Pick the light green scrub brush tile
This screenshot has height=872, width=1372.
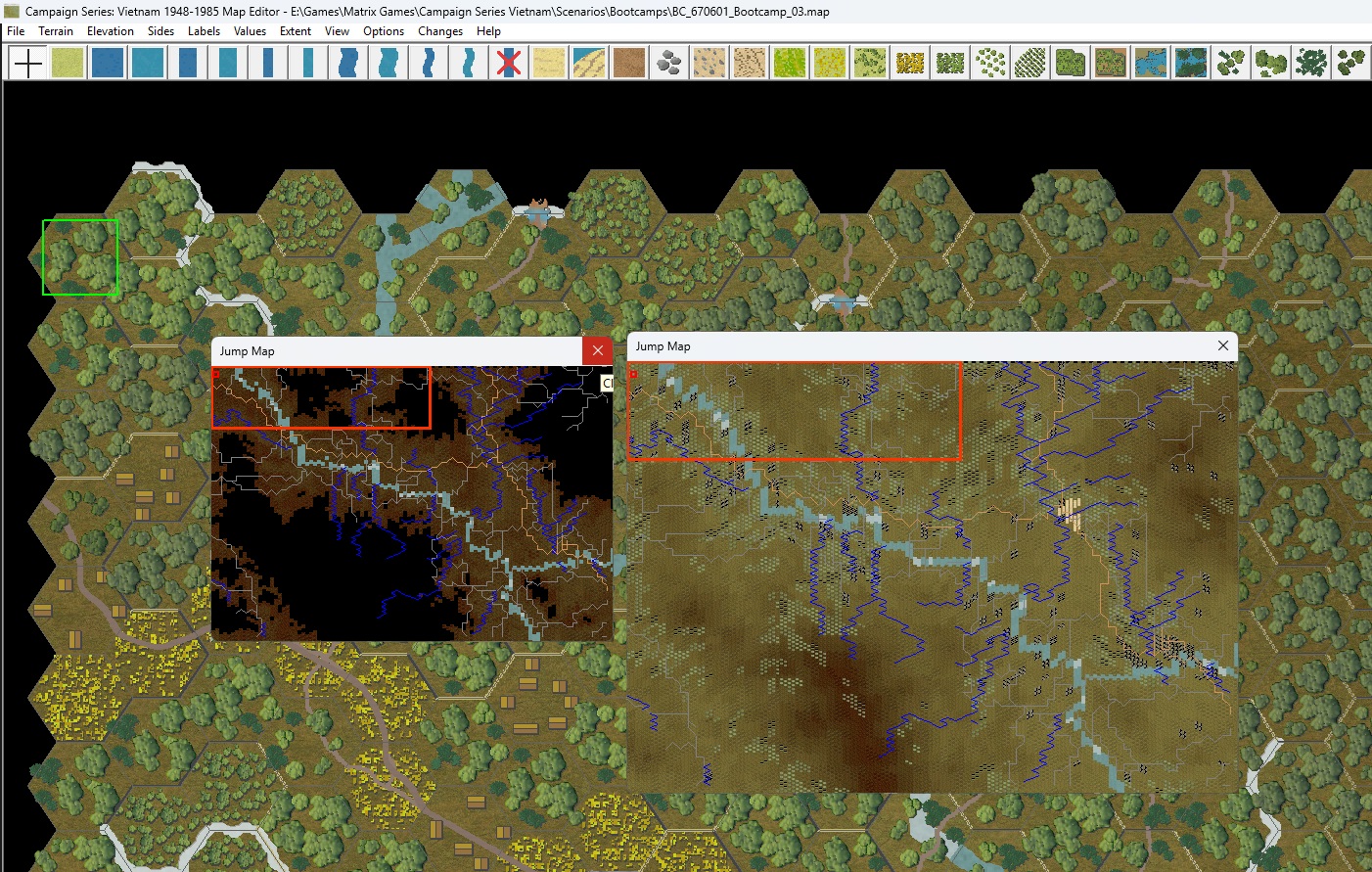870,63
